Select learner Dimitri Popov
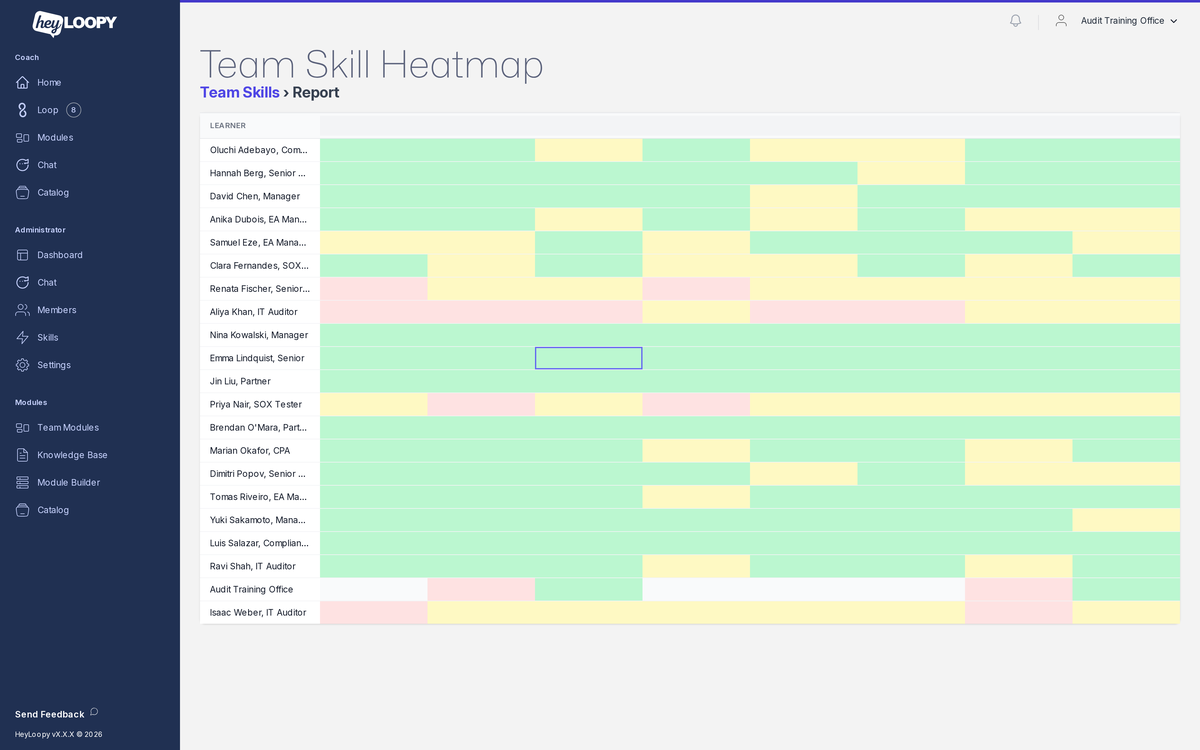1200x750 pixels. tap(260, 473)
